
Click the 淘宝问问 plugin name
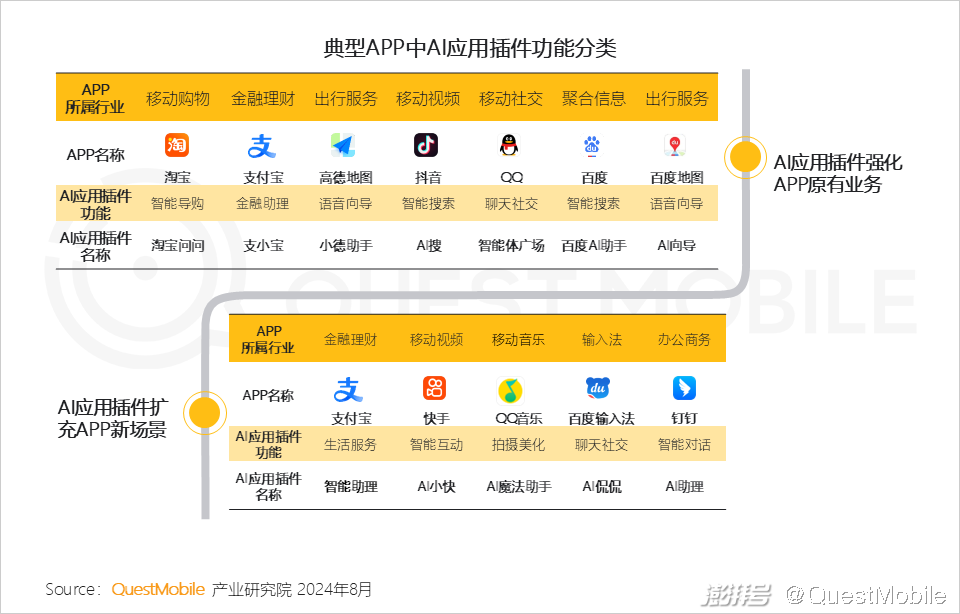pos(178,245)
